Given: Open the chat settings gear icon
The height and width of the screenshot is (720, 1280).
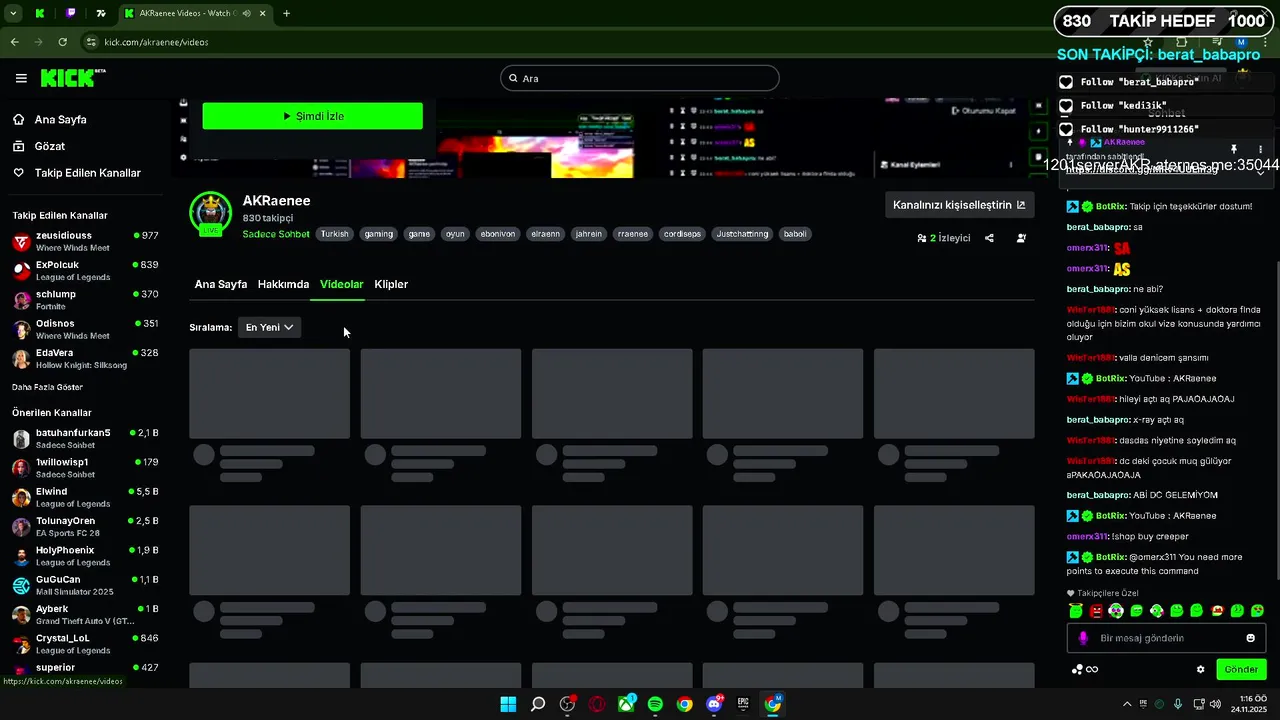Looking at the screenshot, I should (x=1201, y=669).
